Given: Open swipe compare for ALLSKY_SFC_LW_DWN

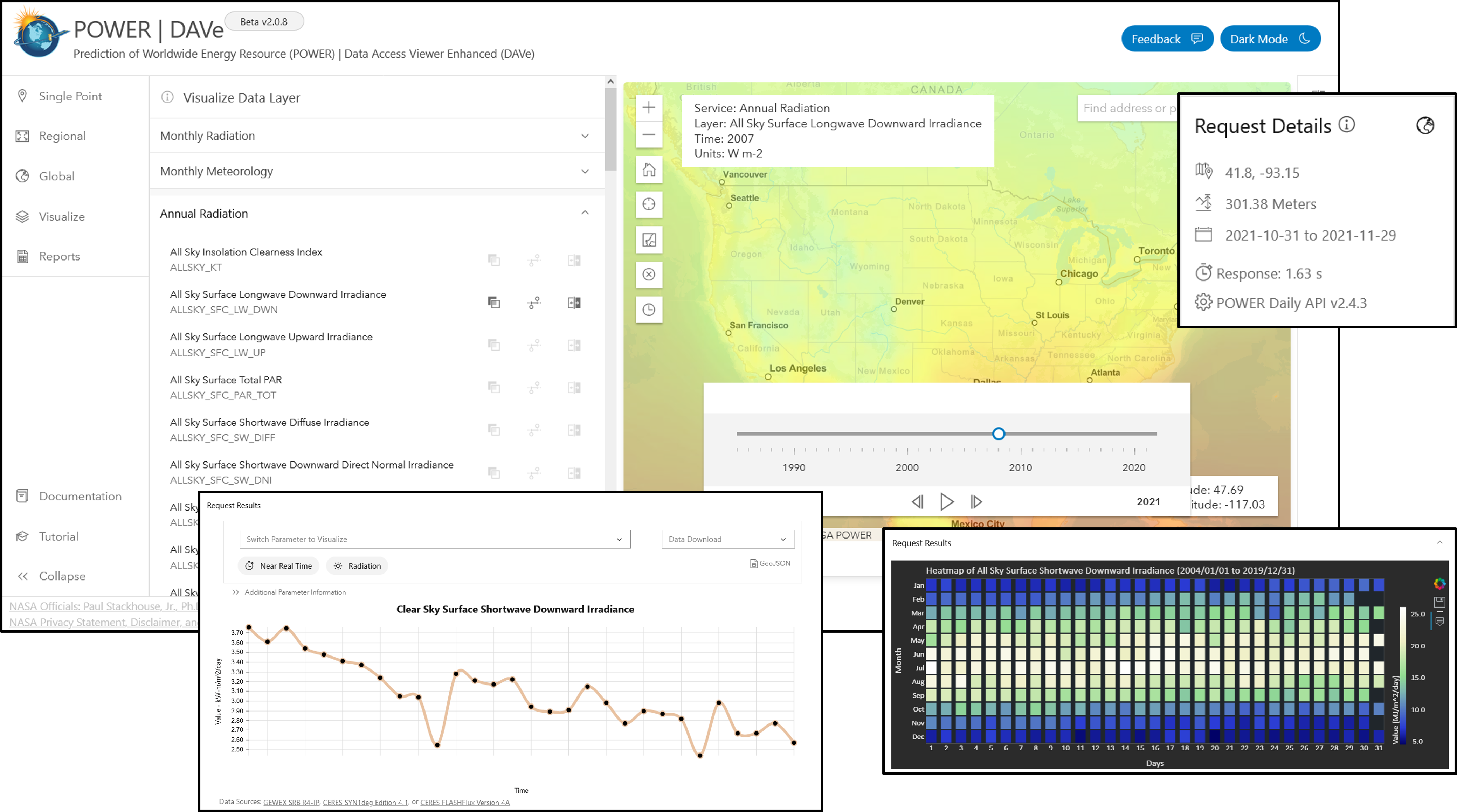Looking at the screenshot, I should [574, 303].
